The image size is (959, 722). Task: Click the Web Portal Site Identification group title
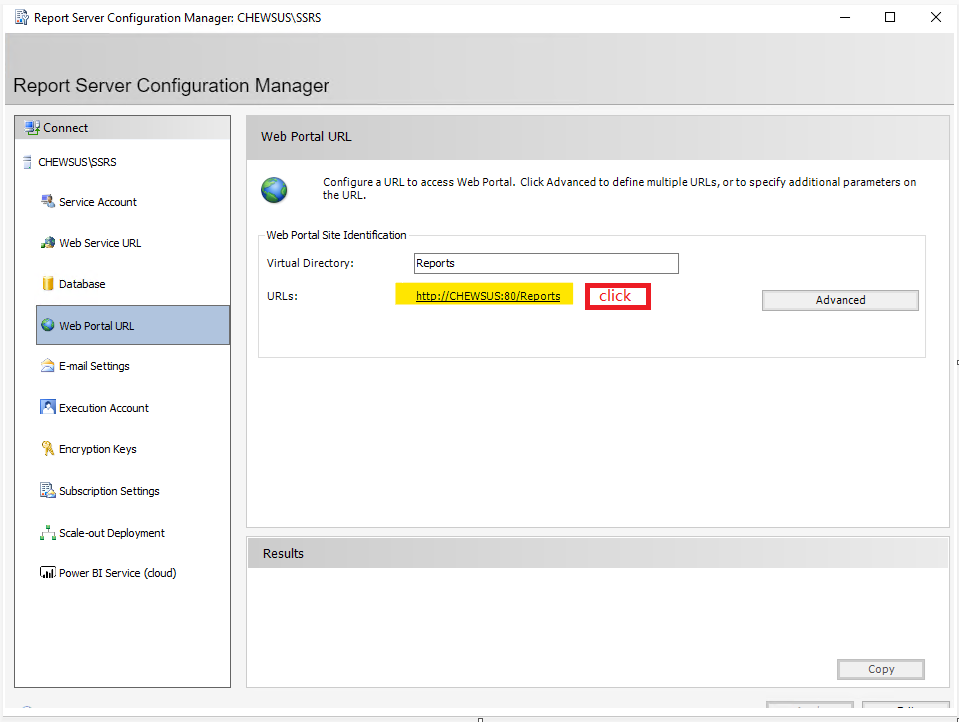[336, 235]
